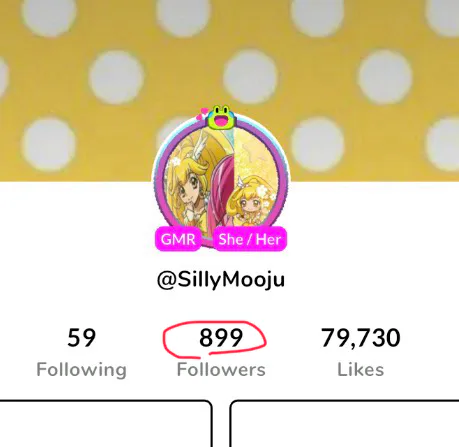Select the @SillyMooju username text

tap(221, 280)
